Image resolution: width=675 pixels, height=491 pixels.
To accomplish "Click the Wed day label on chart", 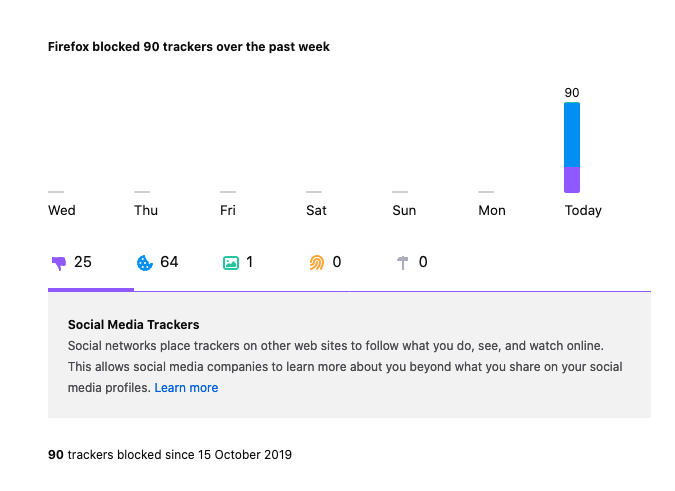I will (x=62, y=211).
